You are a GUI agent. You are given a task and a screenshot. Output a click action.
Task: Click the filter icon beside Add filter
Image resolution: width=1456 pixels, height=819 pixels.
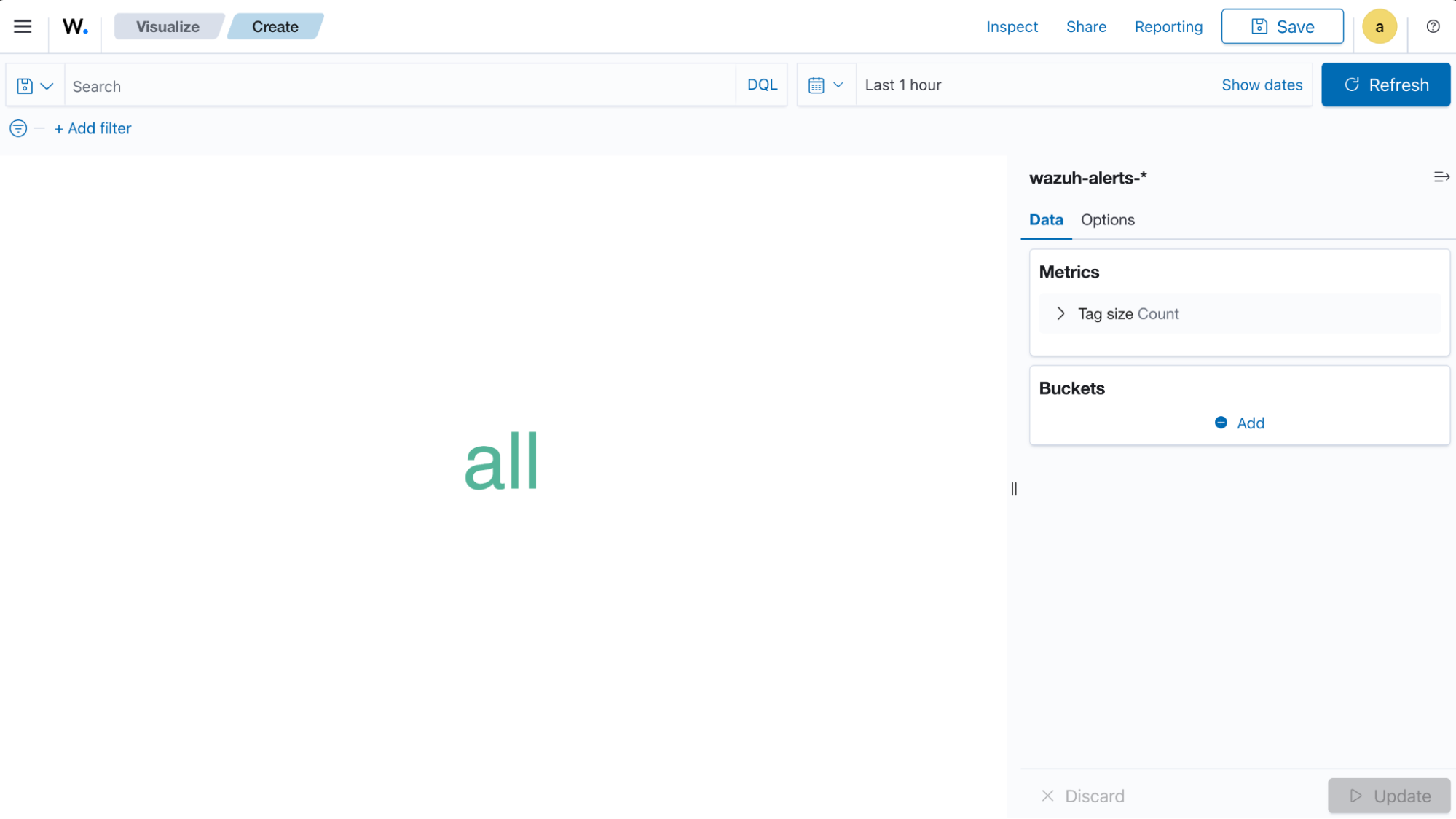[x=17, y=128]
